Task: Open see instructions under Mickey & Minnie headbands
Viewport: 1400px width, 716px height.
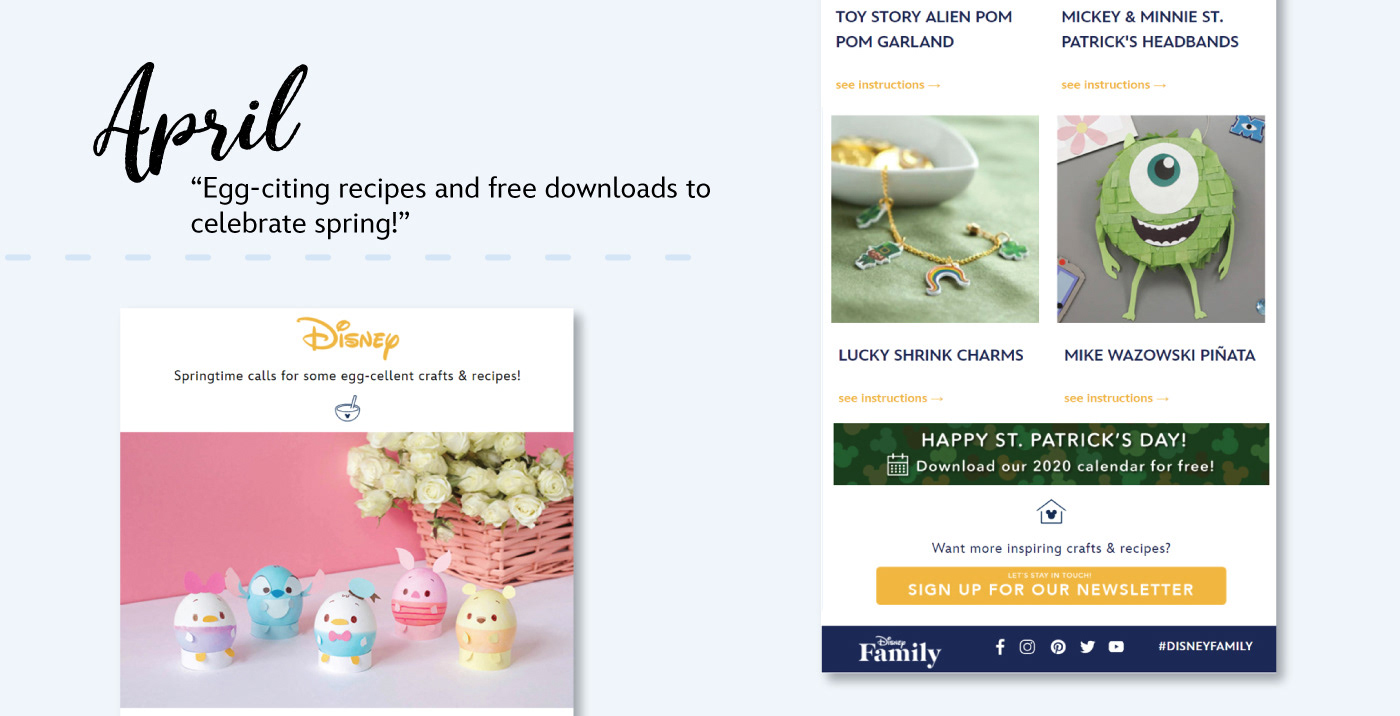Action: click(1114, 85)
